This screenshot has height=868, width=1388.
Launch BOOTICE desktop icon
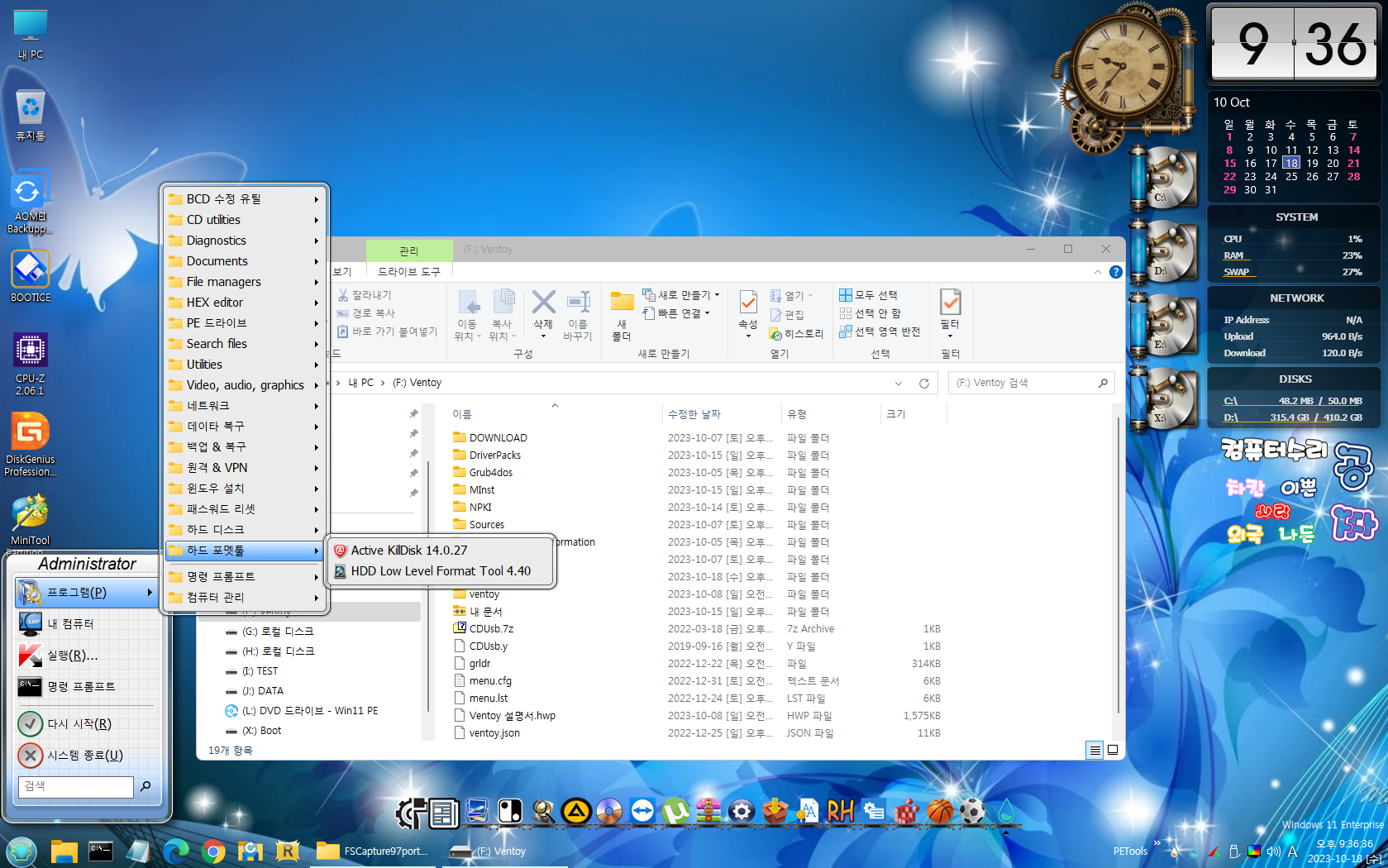(x=31, y=277)
